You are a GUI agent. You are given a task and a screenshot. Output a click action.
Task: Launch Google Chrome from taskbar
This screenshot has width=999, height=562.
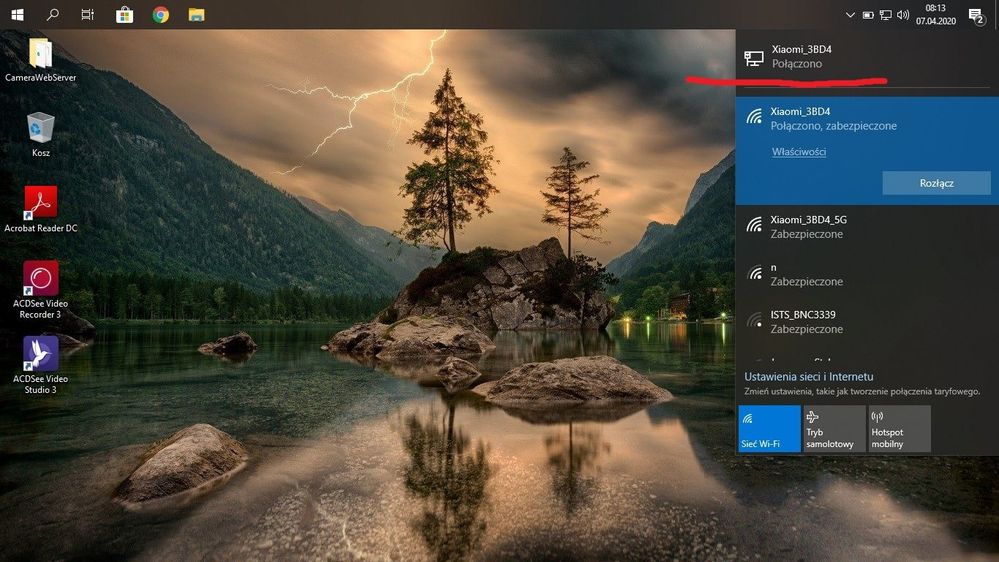coord(161,15)
